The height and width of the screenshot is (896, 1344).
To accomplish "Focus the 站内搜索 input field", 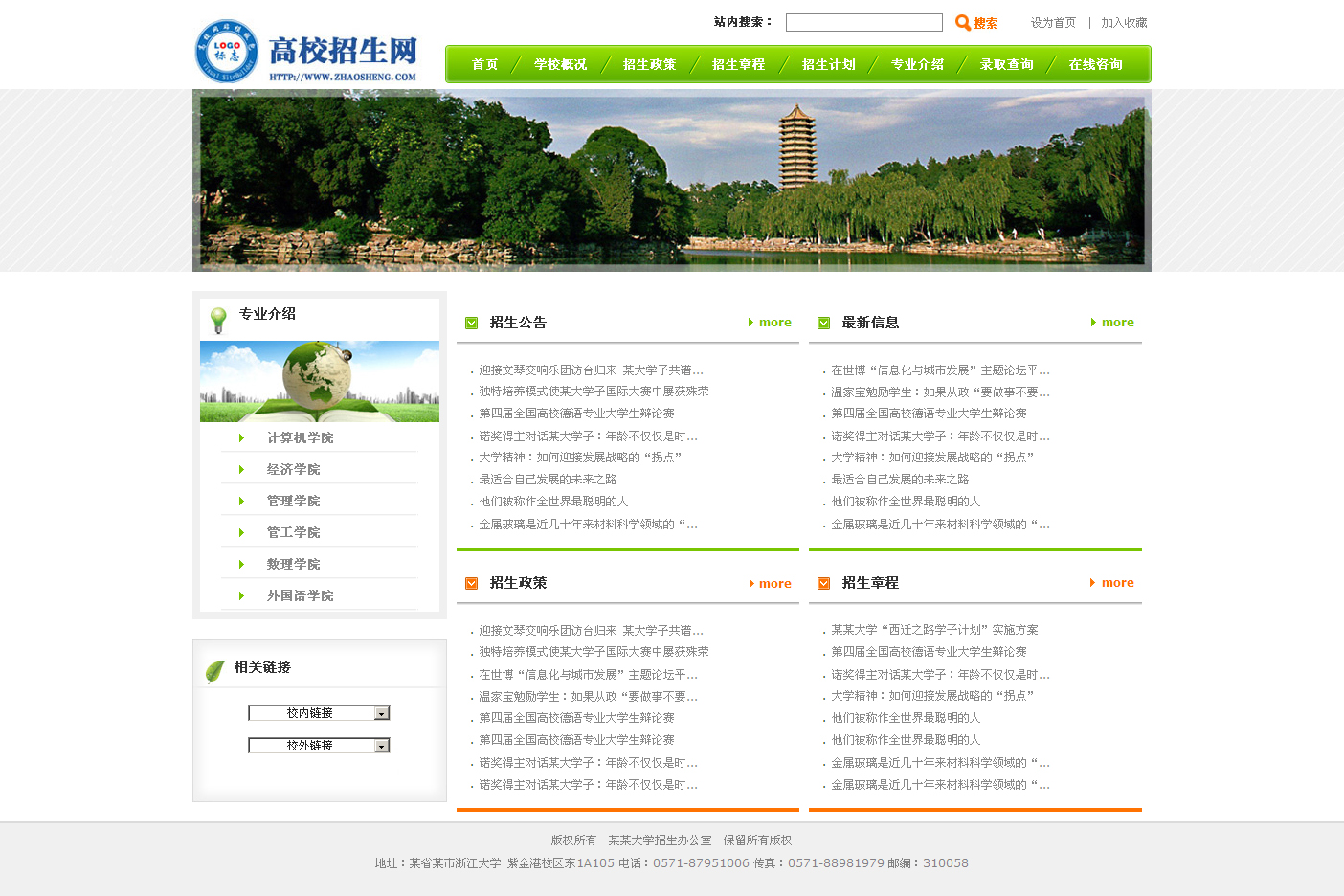I will click(x=864, y=23).
